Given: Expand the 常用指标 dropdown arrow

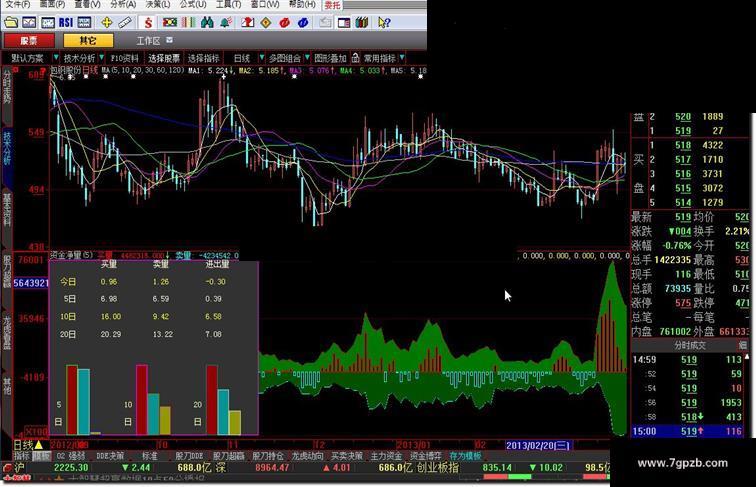Looking at the screenshot, I should click(x=402, y=58).
